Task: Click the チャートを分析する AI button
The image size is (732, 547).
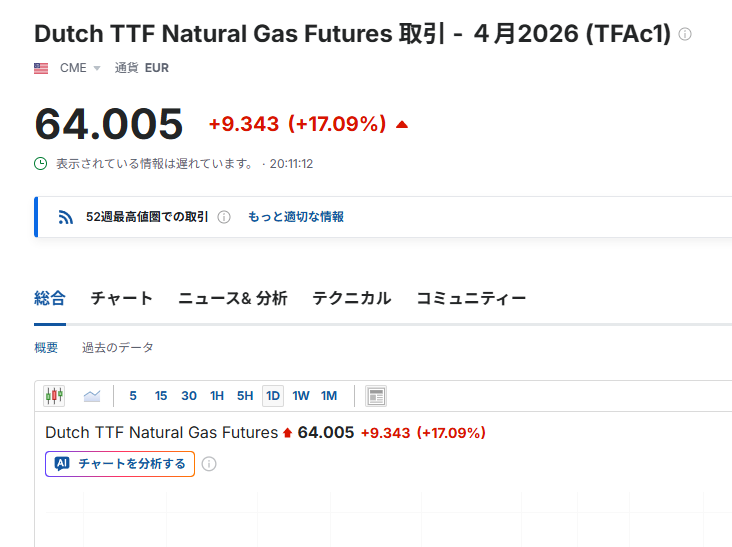Action: point(120,464)
